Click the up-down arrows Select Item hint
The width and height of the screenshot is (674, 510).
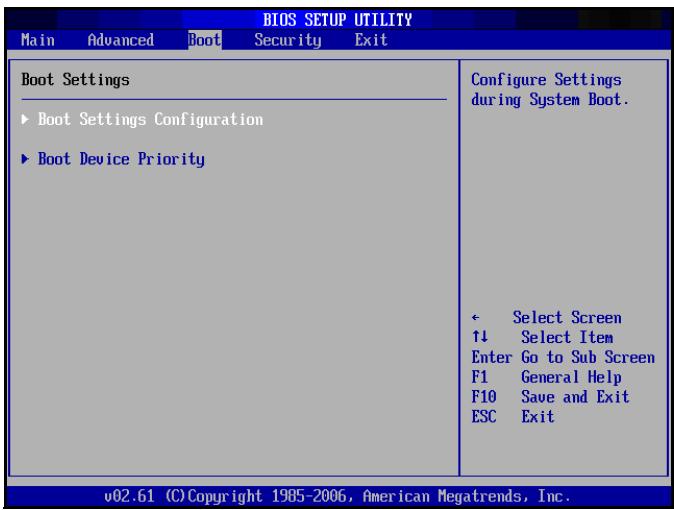[542, 337]
